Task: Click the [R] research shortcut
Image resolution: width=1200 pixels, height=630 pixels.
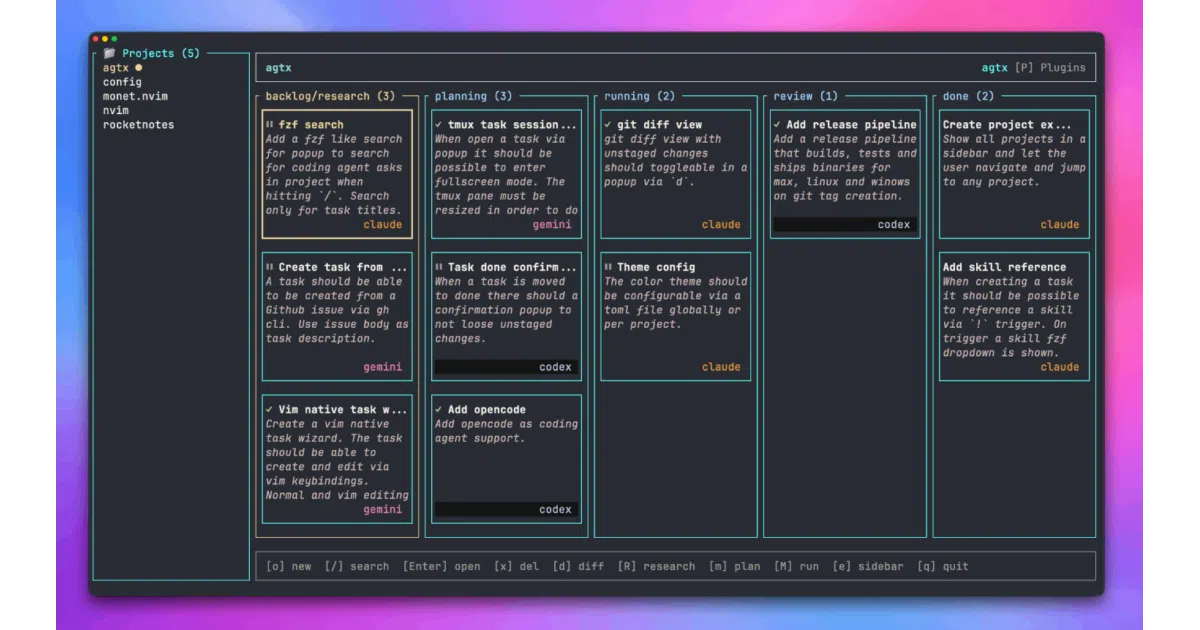Action: coord(656,566)
